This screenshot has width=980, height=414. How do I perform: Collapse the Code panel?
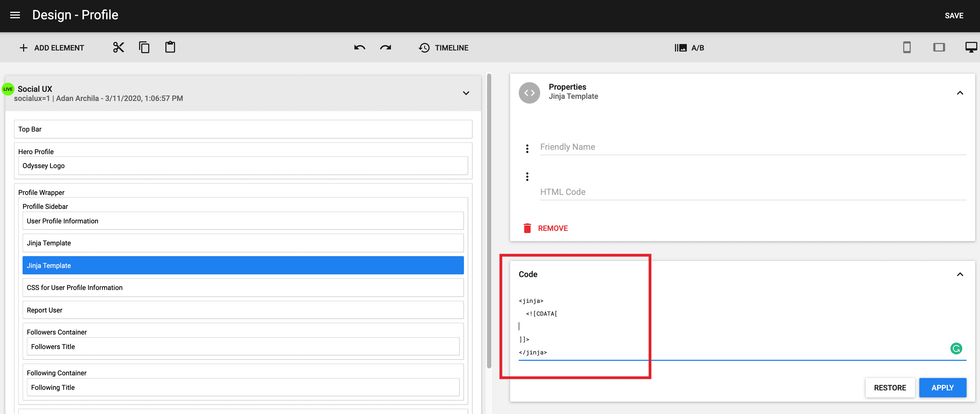pos(960,274)
